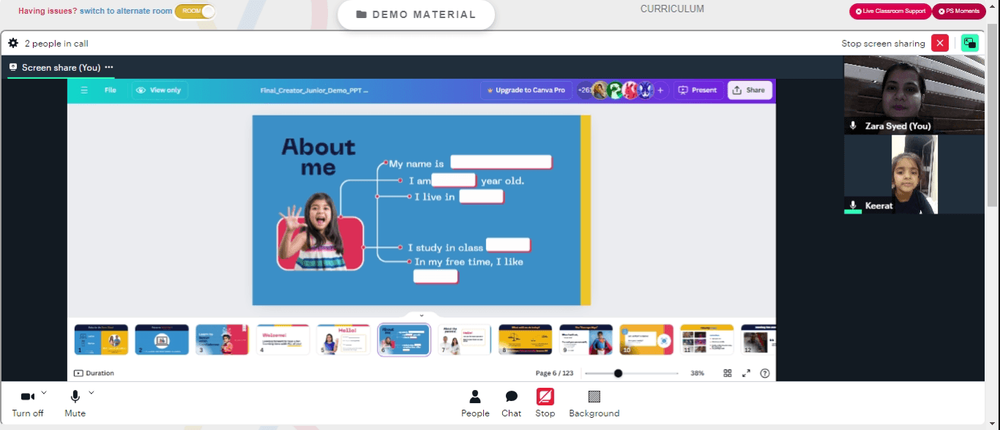Screen dimensions: 1000x430
Task: Select slide 10 thumbnail
Action: [x=646, y=339]
